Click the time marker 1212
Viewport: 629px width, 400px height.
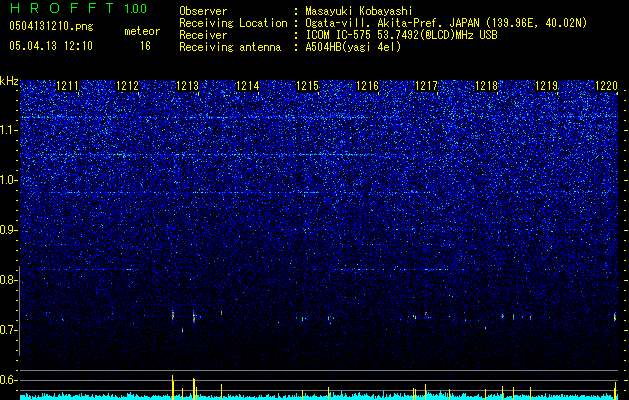[127, 85]
